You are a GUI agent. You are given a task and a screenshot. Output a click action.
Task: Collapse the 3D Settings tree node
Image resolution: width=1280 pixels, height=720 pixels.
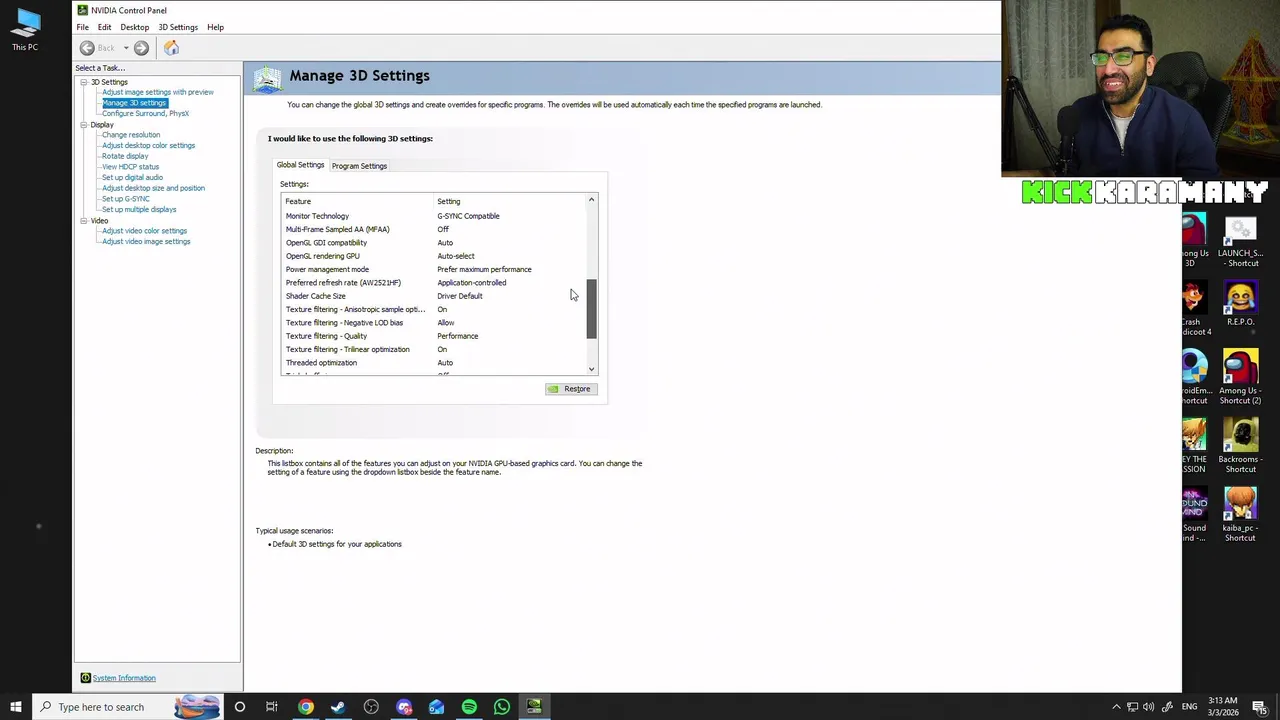85,82
